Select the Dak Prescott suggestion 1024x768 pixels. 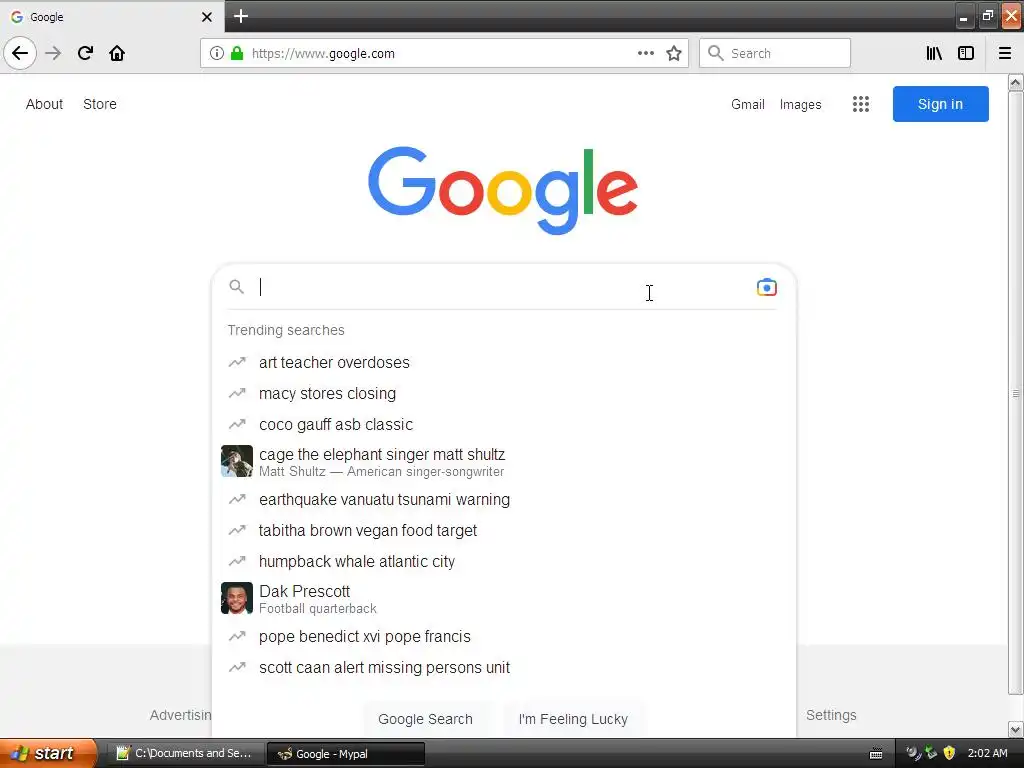coord(502,599)
